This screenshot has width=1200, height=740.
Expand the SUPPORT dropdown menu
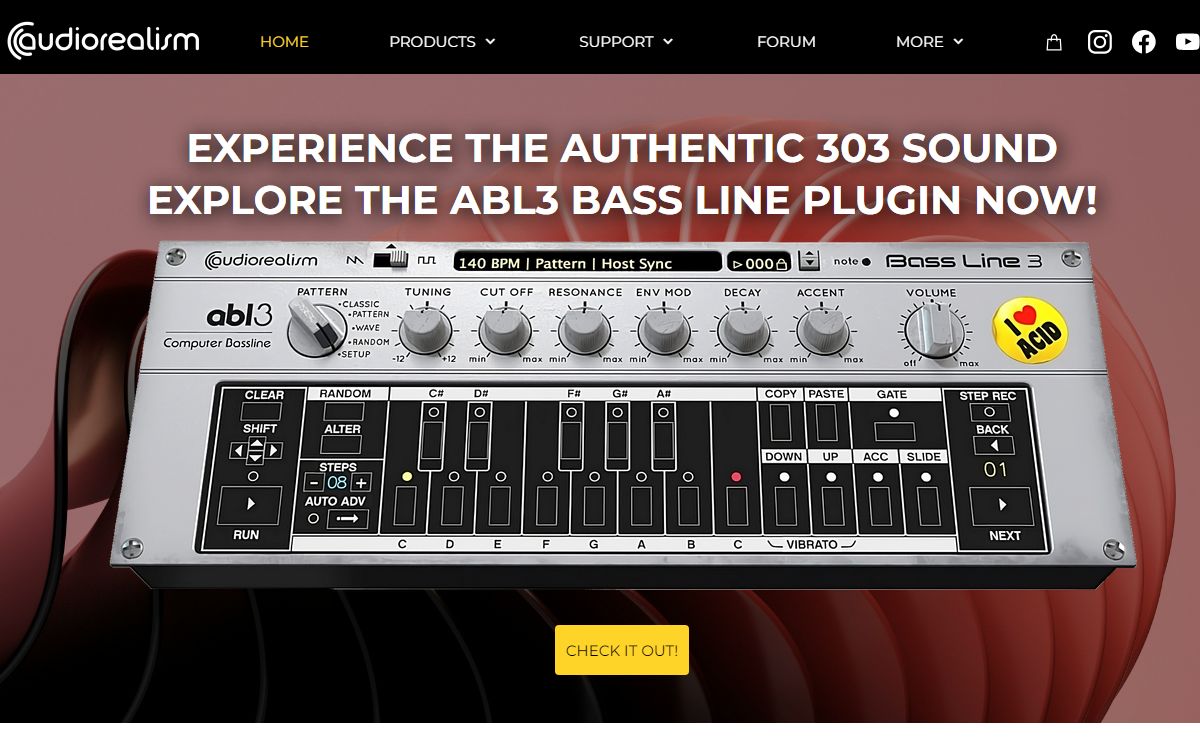coord(626,42)
